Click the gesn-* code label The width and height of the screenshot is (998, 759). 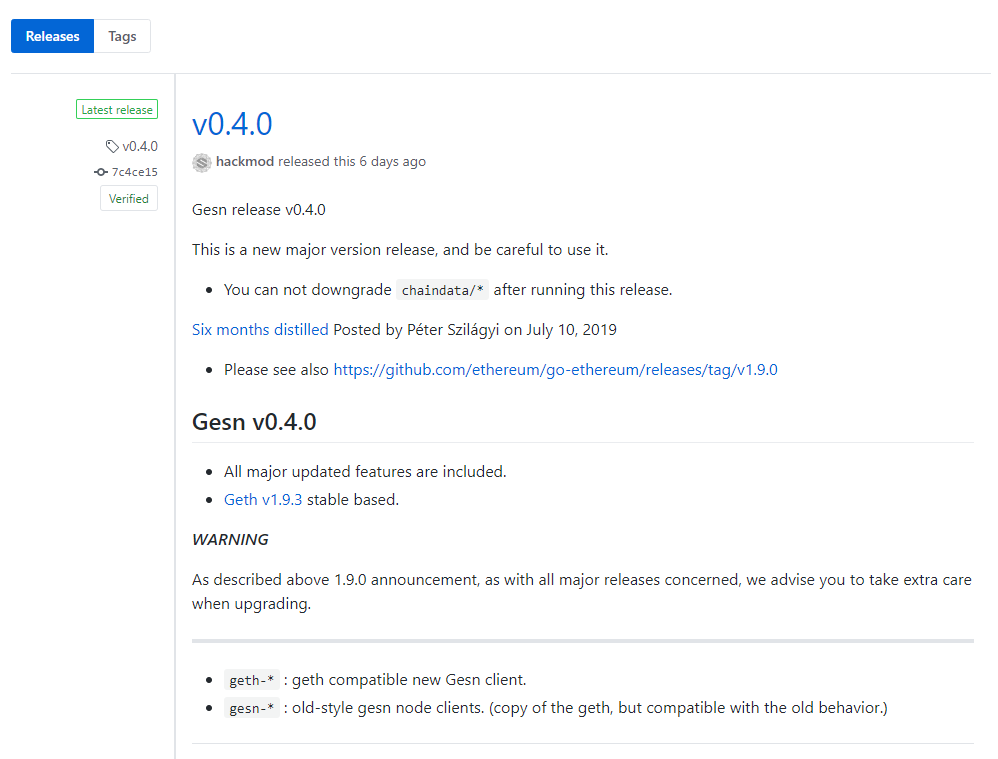(x=252, y=709)
